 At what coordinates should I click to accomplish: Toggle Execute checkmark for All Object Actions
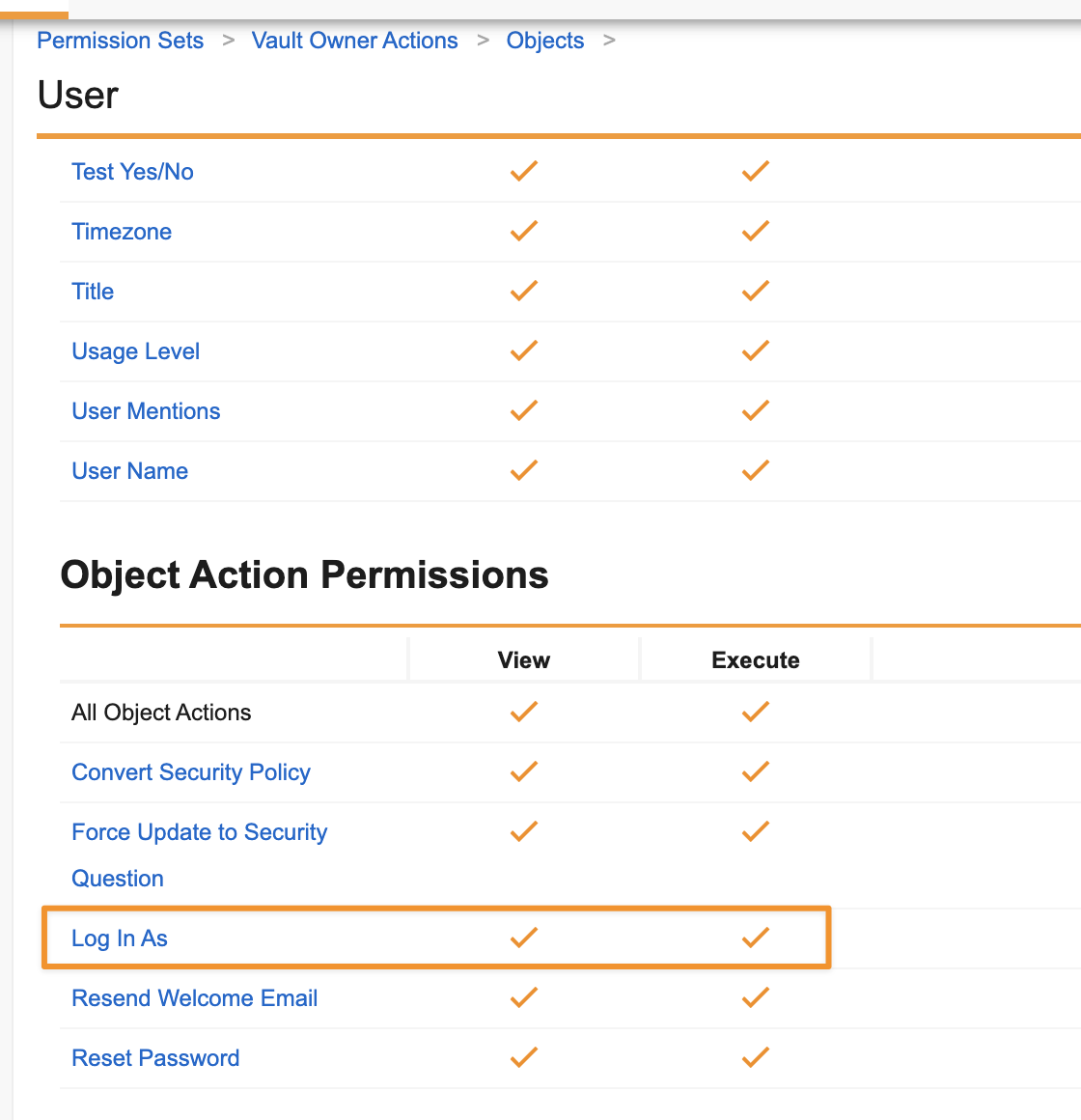pos(755,713)
